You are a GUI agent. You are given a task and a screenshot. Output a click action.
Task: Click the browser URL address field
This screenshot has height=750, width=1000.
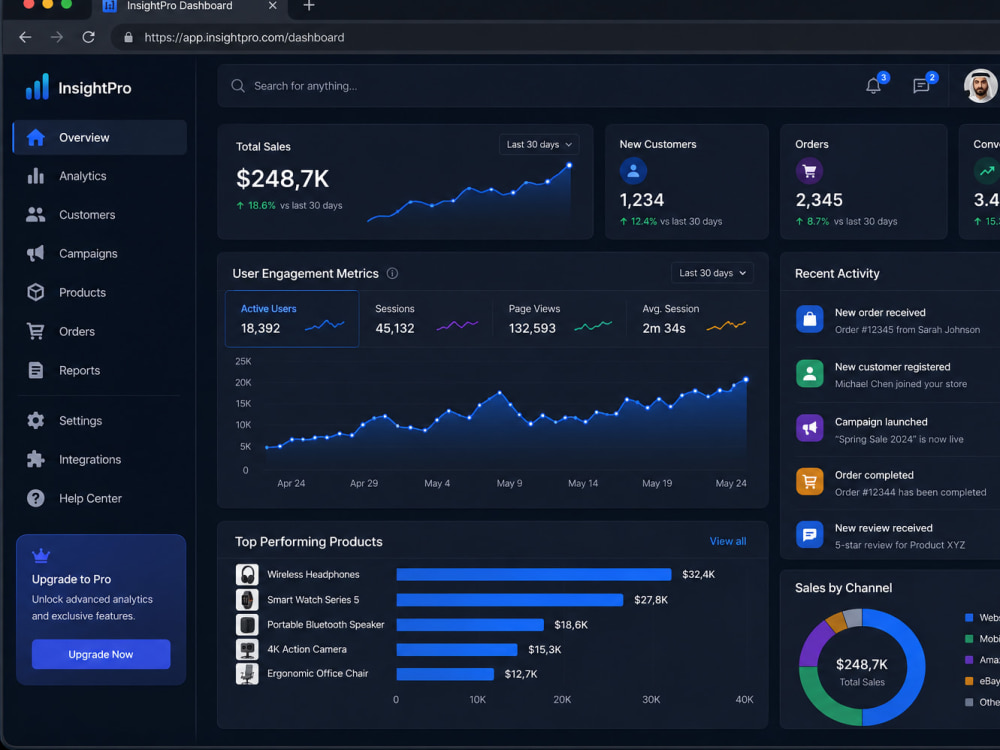[x=555, y=37]
